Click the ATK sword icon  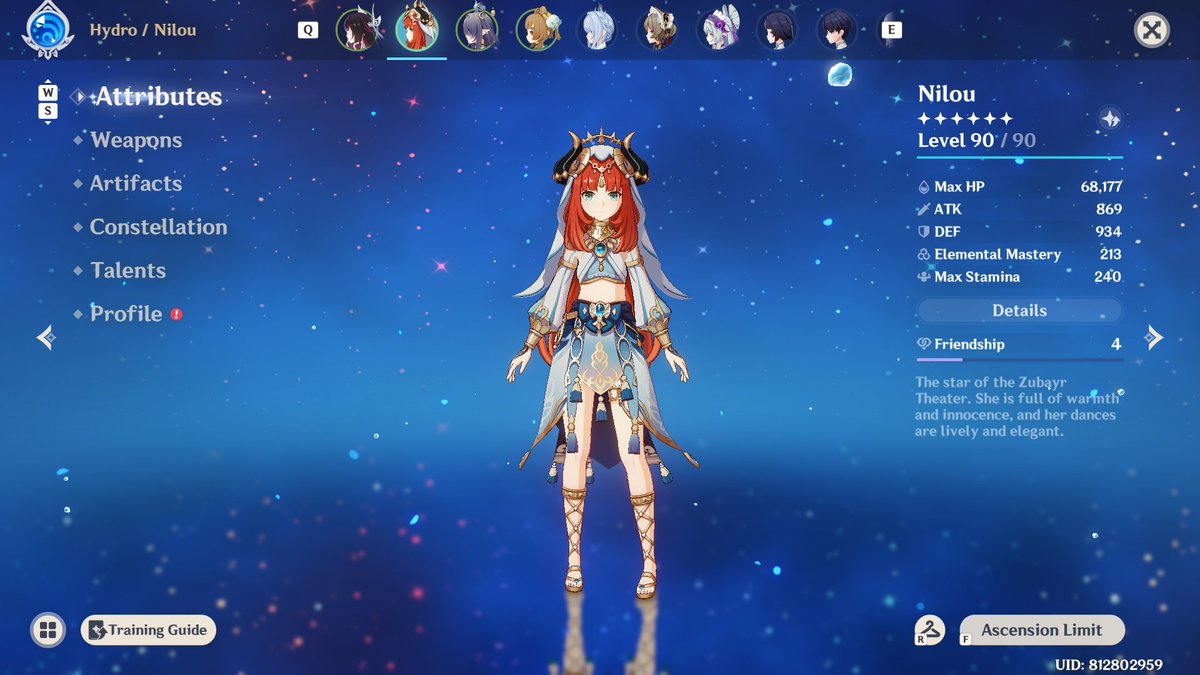coord(923,209)
